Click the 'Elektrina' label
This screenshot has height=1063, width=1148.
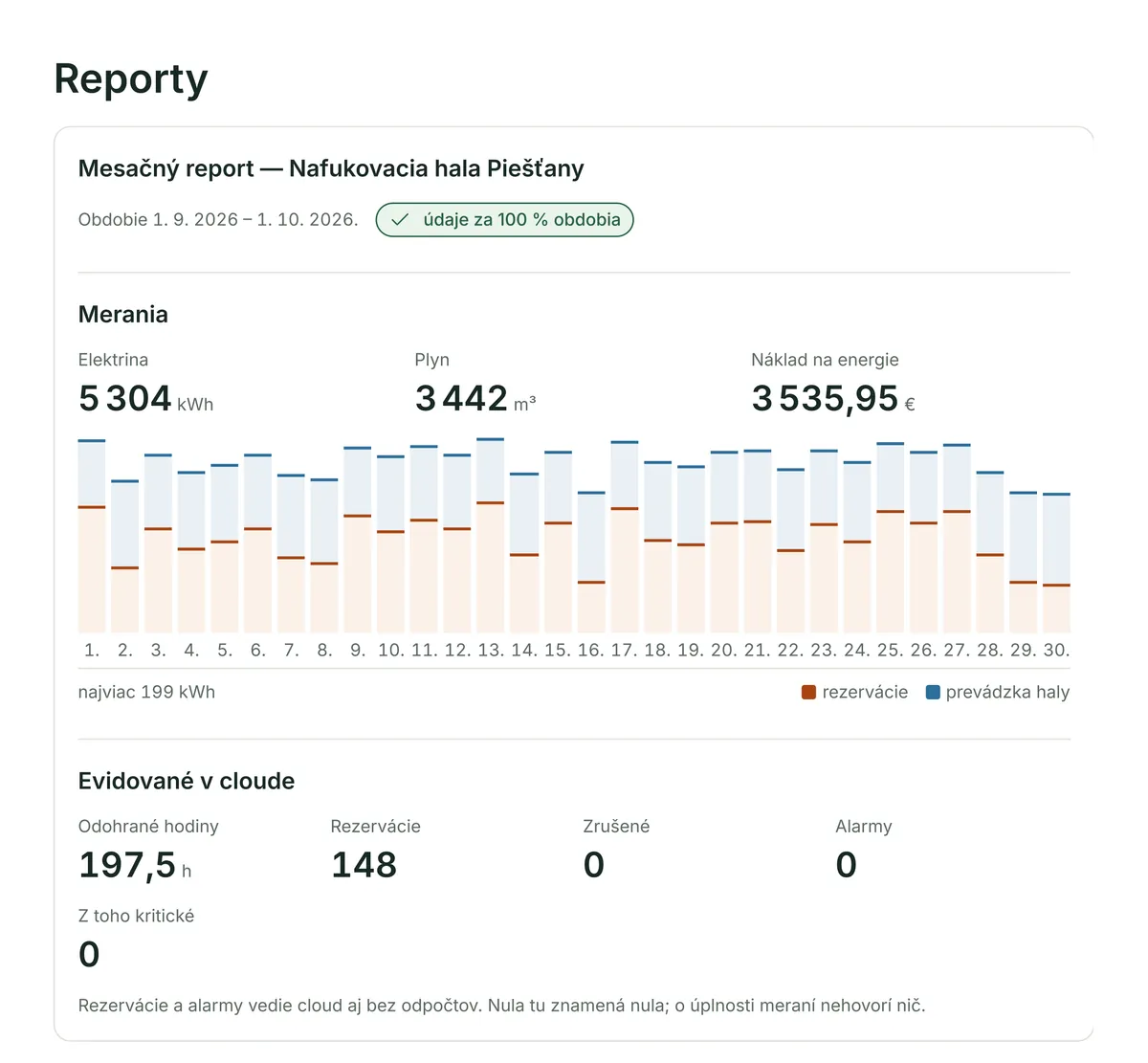[113, 360]
